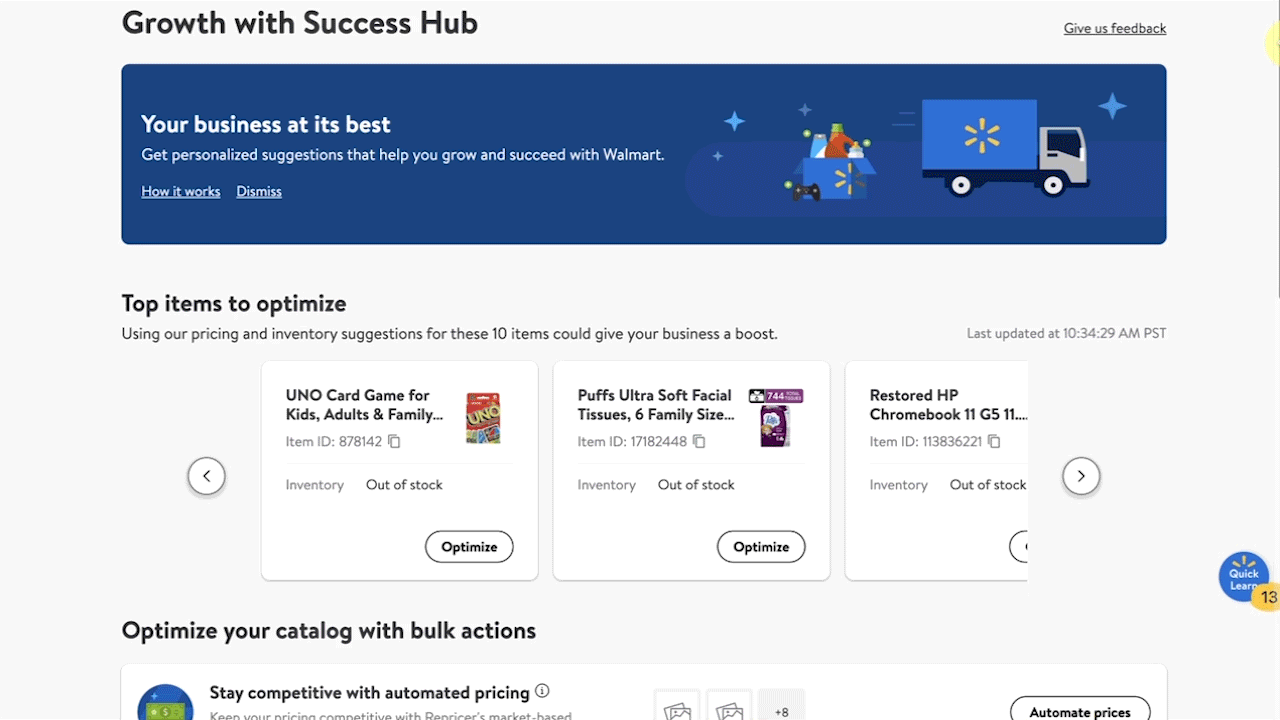This screenshot has width=1280, height=720.
Task: Show previous items with left carousel arrow
Action: tap(207, 476)
